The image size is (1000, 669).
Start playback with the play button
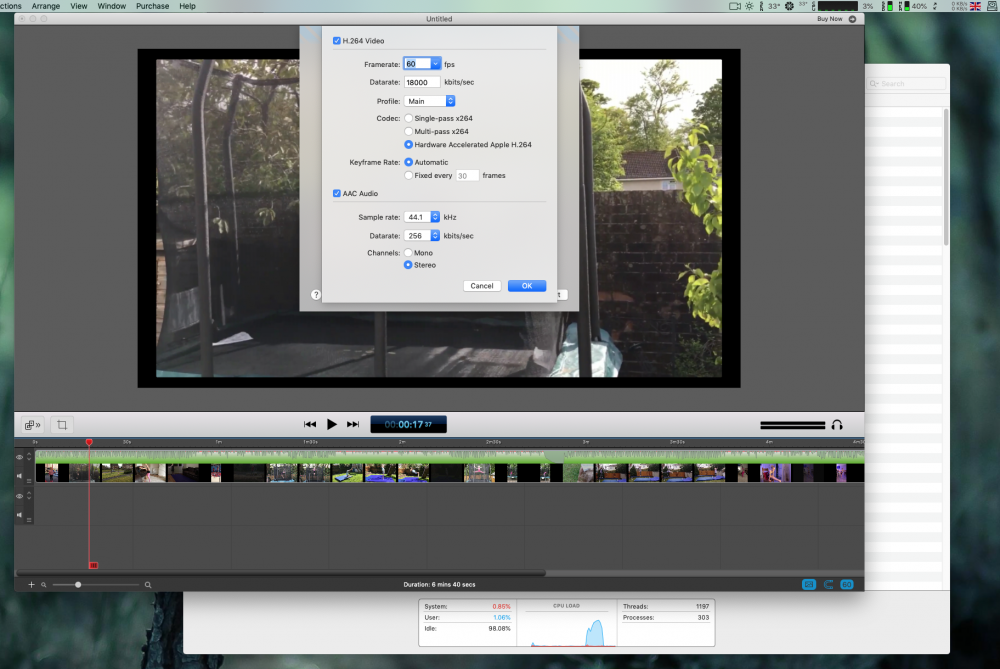tap(332, 424)
